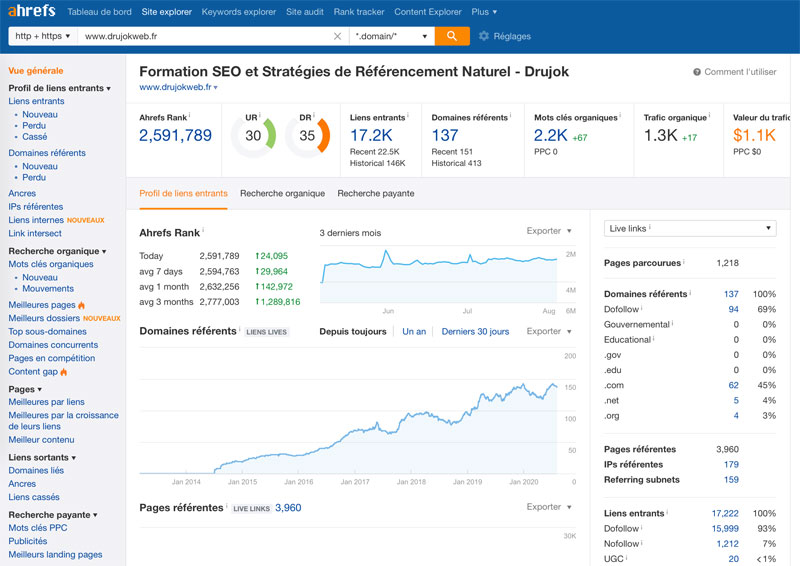Open Meilleurs landing pages in sidebar

(55, 554)
